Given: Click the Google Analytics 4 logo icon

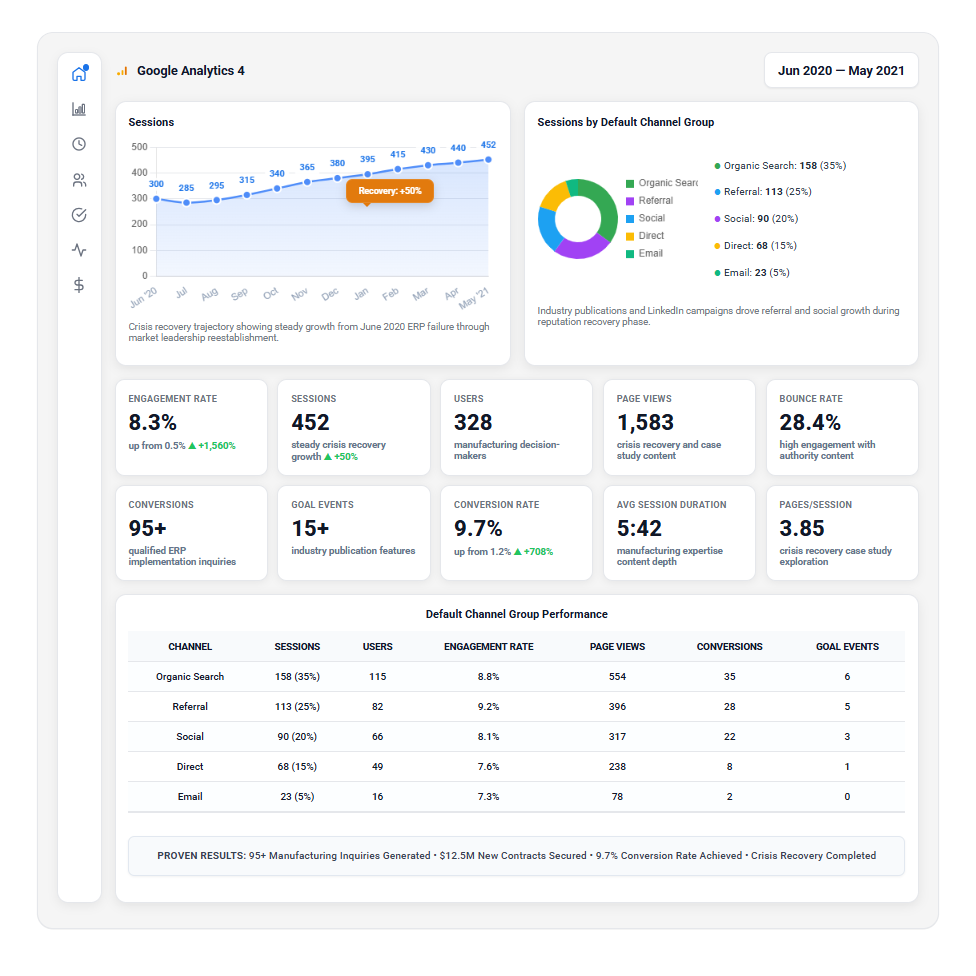Looking at the screenshot, I should point(123,71).
